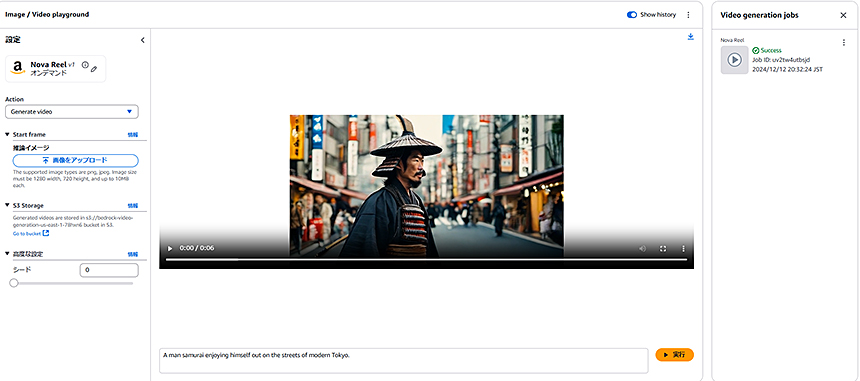
Task: Click the Video generation jobs heading
Action: point(759,15)
